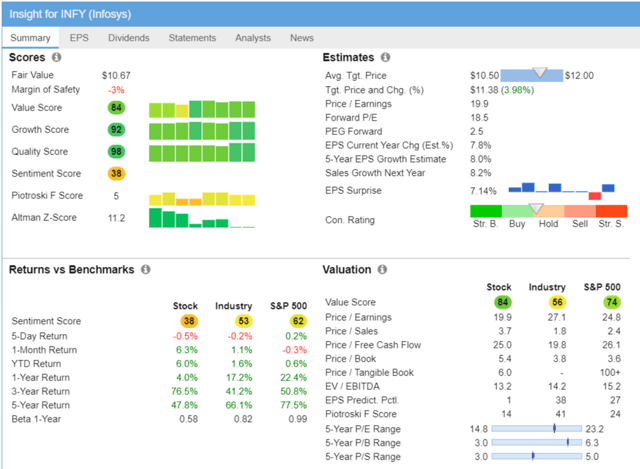Click the 5-Year P/B Range bar
This screenshot has height=469, width=640.
[x=537, y=442]
